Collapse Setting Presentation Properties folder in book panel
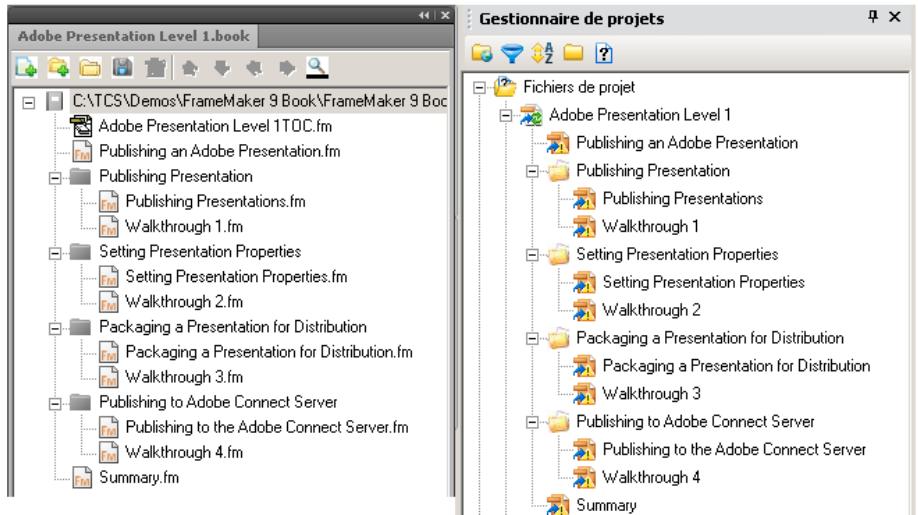Viewport: 918px width, 515px height. pyautogui.click(x=55, y=253)
